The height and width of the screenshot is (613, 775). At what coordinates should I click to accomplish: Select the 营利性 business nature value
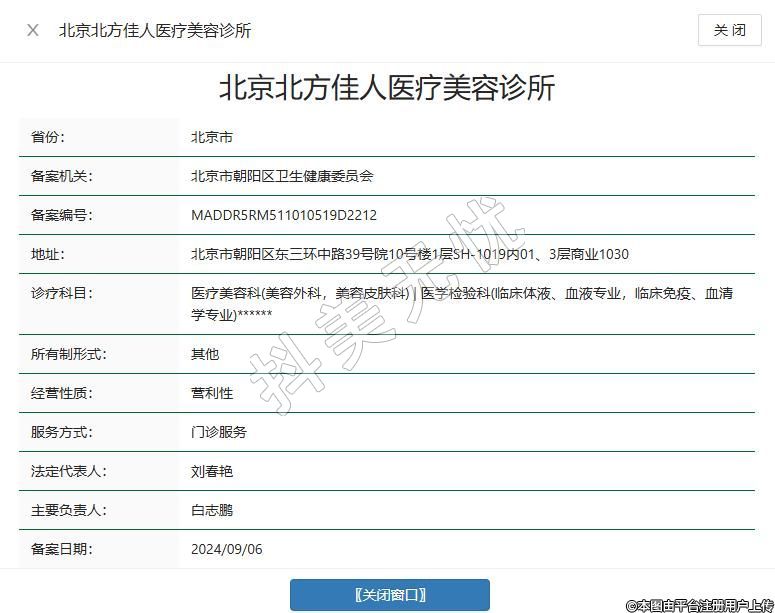(212, 393)
